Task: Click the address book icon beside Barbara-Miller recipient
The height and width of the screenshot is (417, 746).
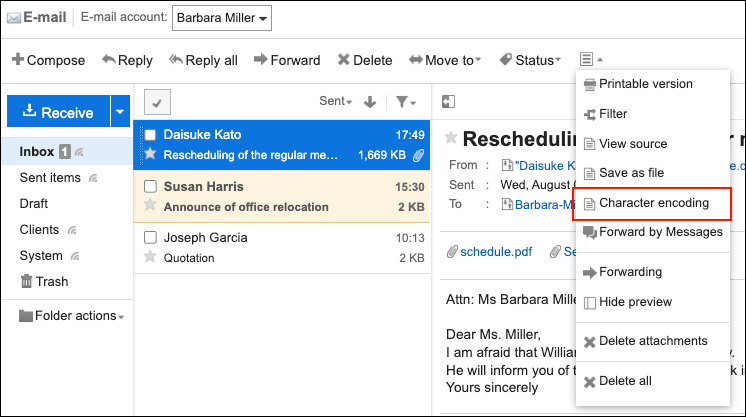Action: tap(507, 204)
